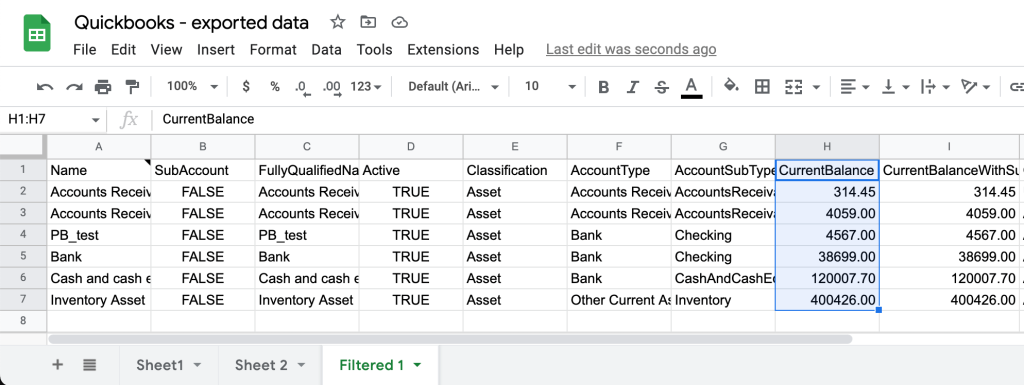Select the AccountType header cell
This screenshot has width=1024, height=385.
coord(619,170)
